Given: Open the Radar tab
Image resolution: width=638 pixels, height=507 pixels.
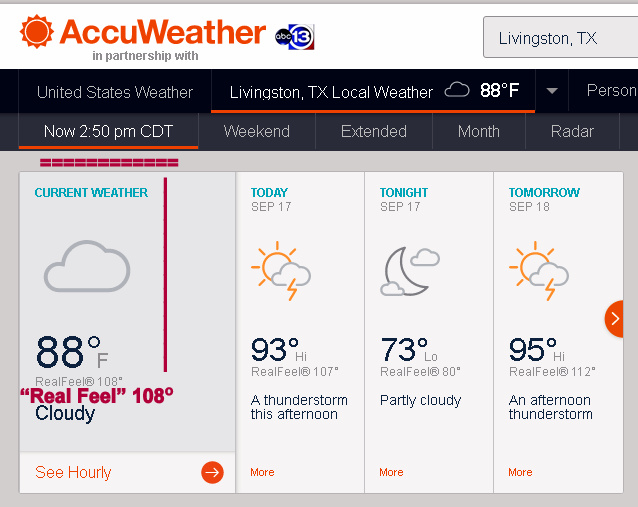Looking at the screenshot, I should [572, 131].
